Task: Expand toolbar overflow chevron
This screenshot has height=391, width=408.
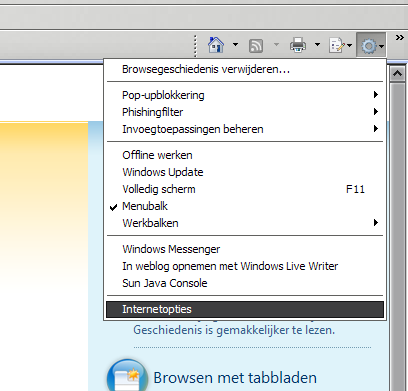Action: (x=399, y=37)
